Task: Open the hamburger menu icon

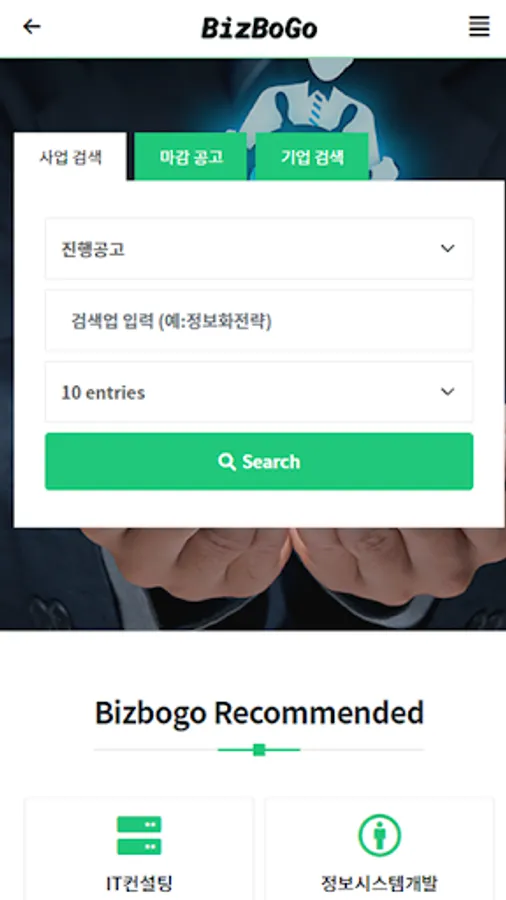Action: [x=479, y=26]
